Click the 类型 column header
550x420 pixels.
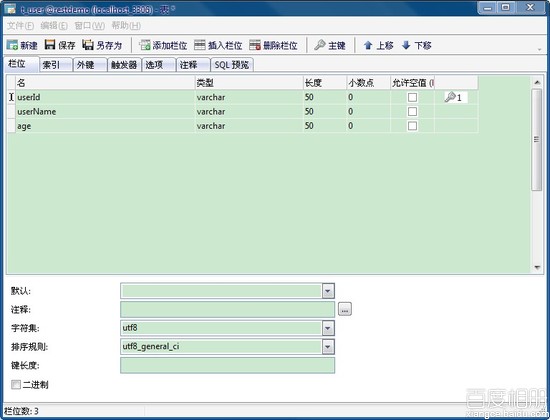coord(249,83)
